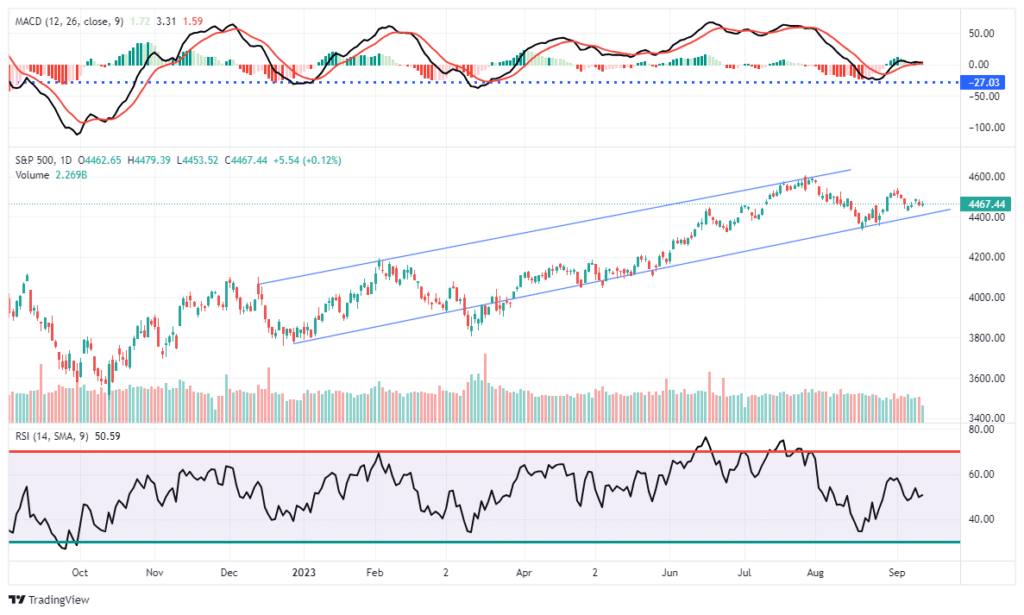Click the MACD value 3.31 in legend
Screen dimensions: 1024x615
(x=167, y=21)
